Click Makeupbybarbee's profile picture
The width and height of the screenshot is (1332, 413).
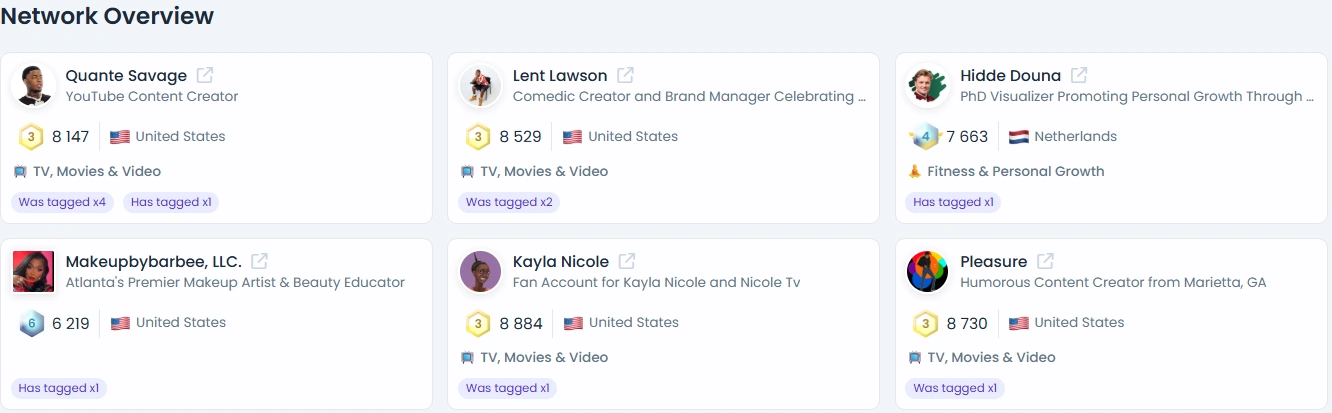coord(33,272)
